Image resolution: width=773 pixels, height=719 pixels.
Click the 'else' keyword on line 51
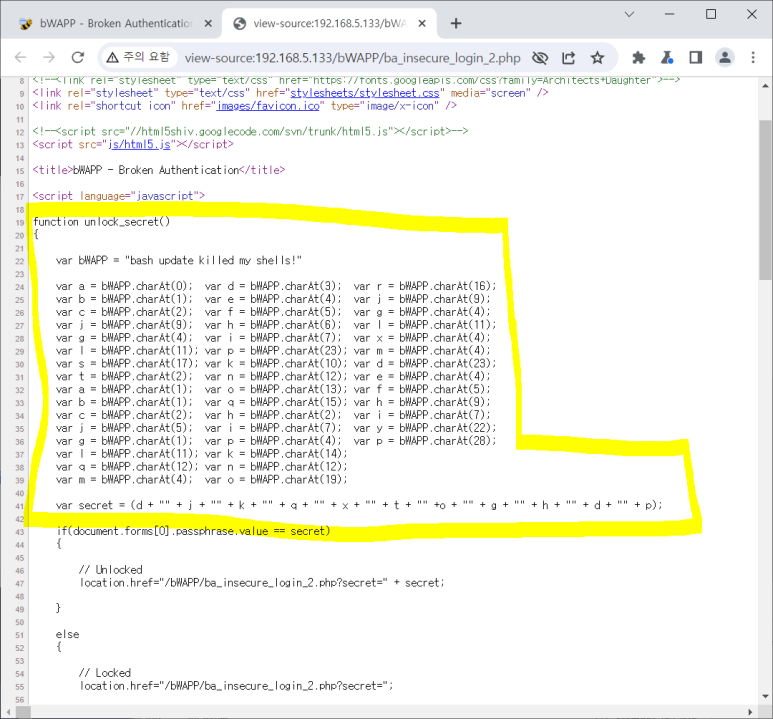pyautogui.click(x=67, y=634)
